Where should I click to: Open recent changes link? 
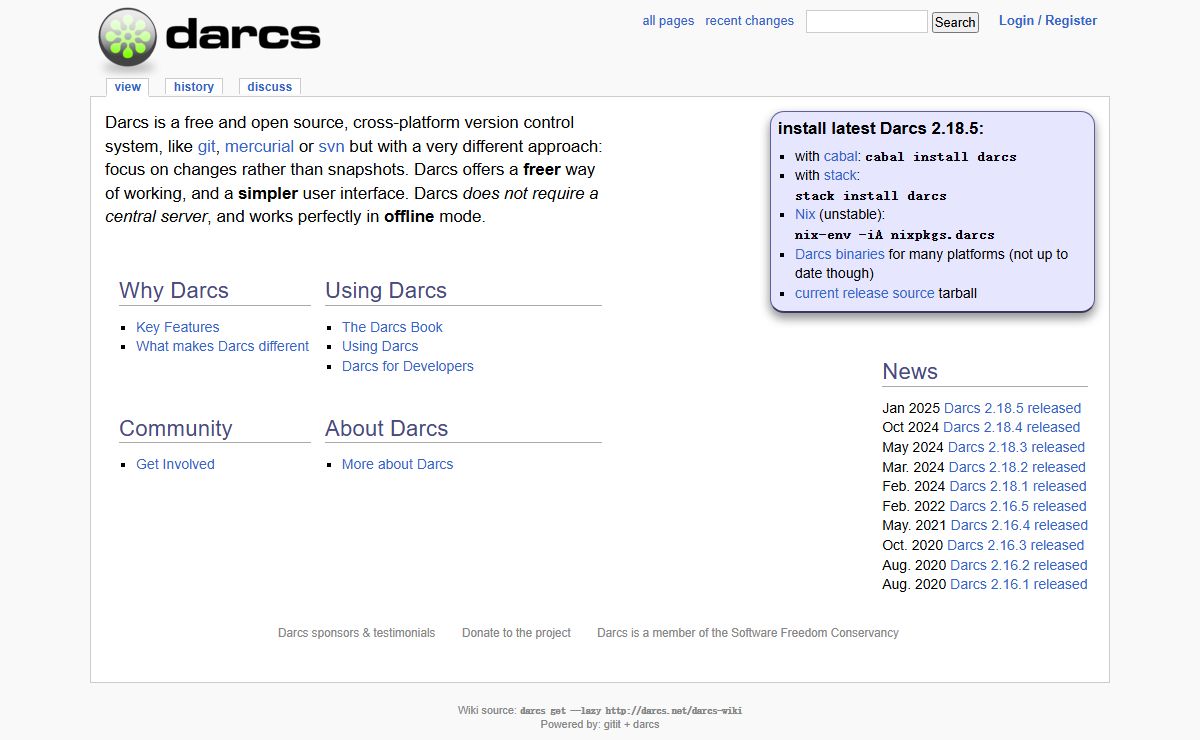click(x=749, y=21)
